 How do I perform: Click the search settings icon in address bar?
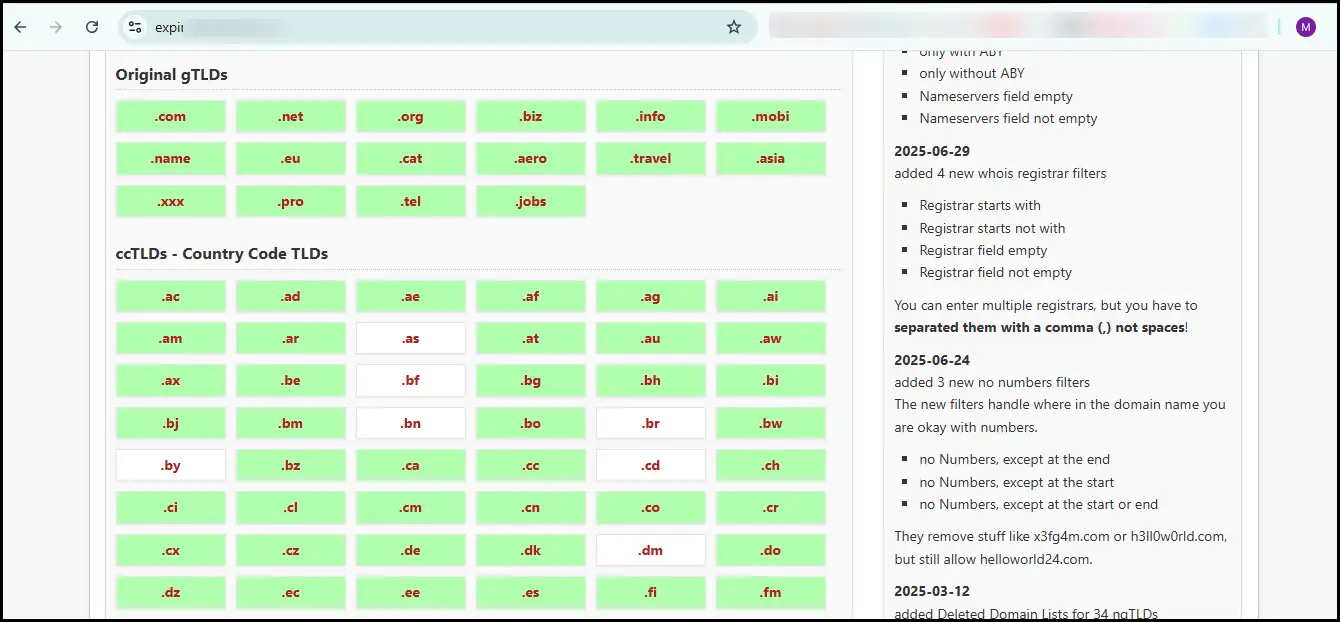pos(135,27)
